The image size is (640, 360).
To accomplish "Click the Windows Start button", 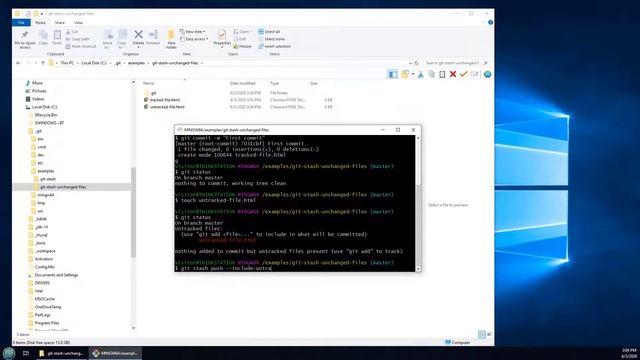I will coord(9,353).
